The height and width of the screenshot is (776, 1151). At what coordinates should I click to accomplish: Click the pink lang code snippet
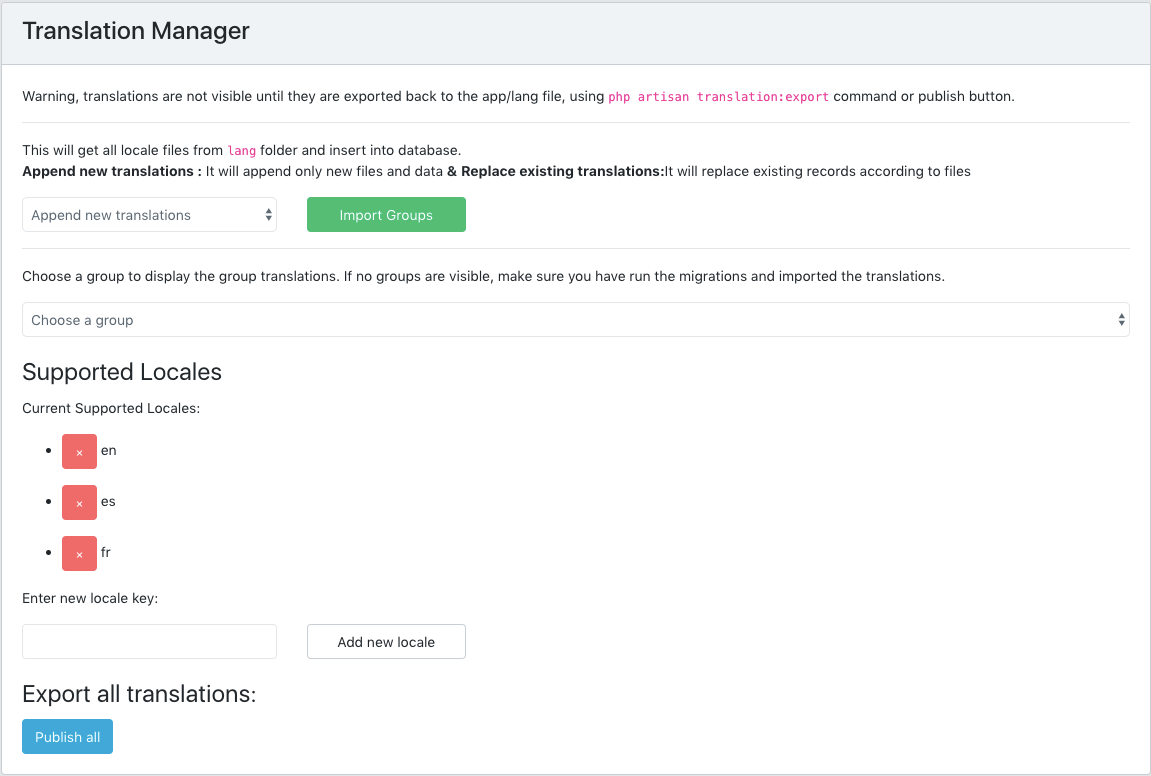[242, 151]
